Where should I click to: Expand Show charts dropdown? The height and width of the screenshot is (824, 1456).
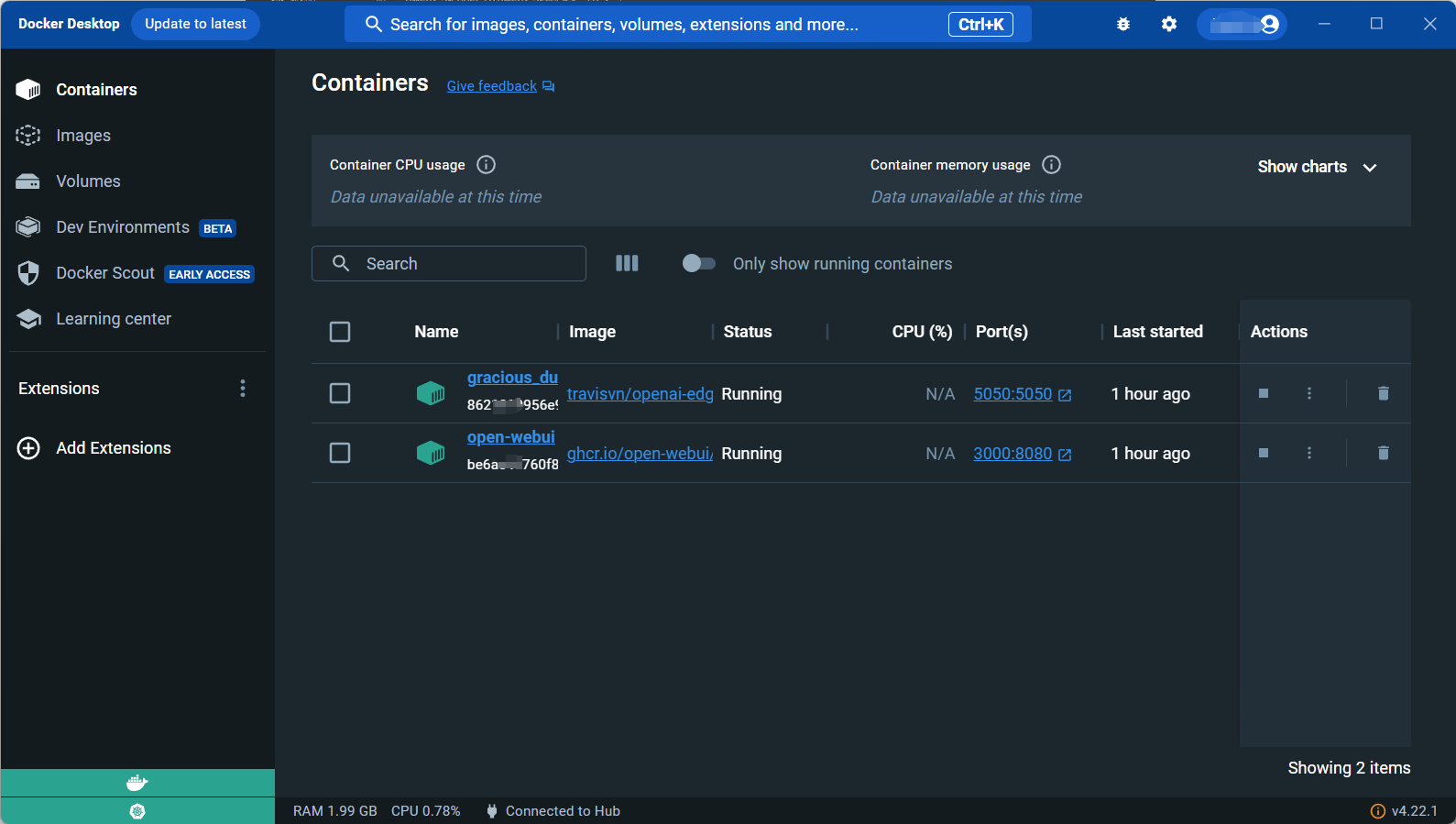(x=1317, y=167)
